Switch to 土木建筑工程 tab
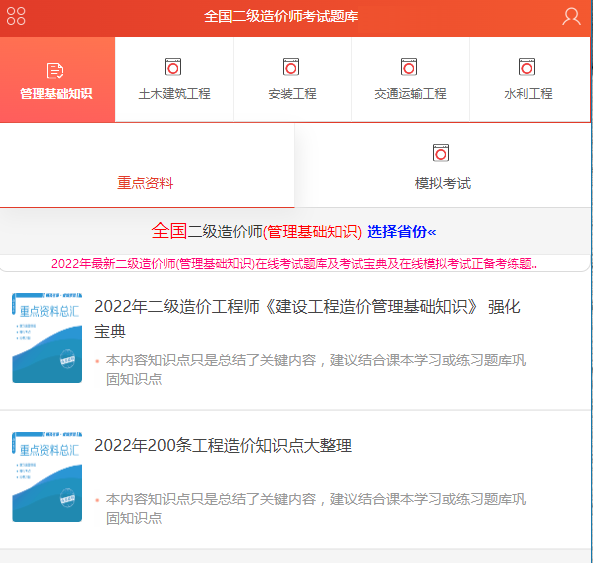Screen dimensions: 593x563 (x=174, y=80)
